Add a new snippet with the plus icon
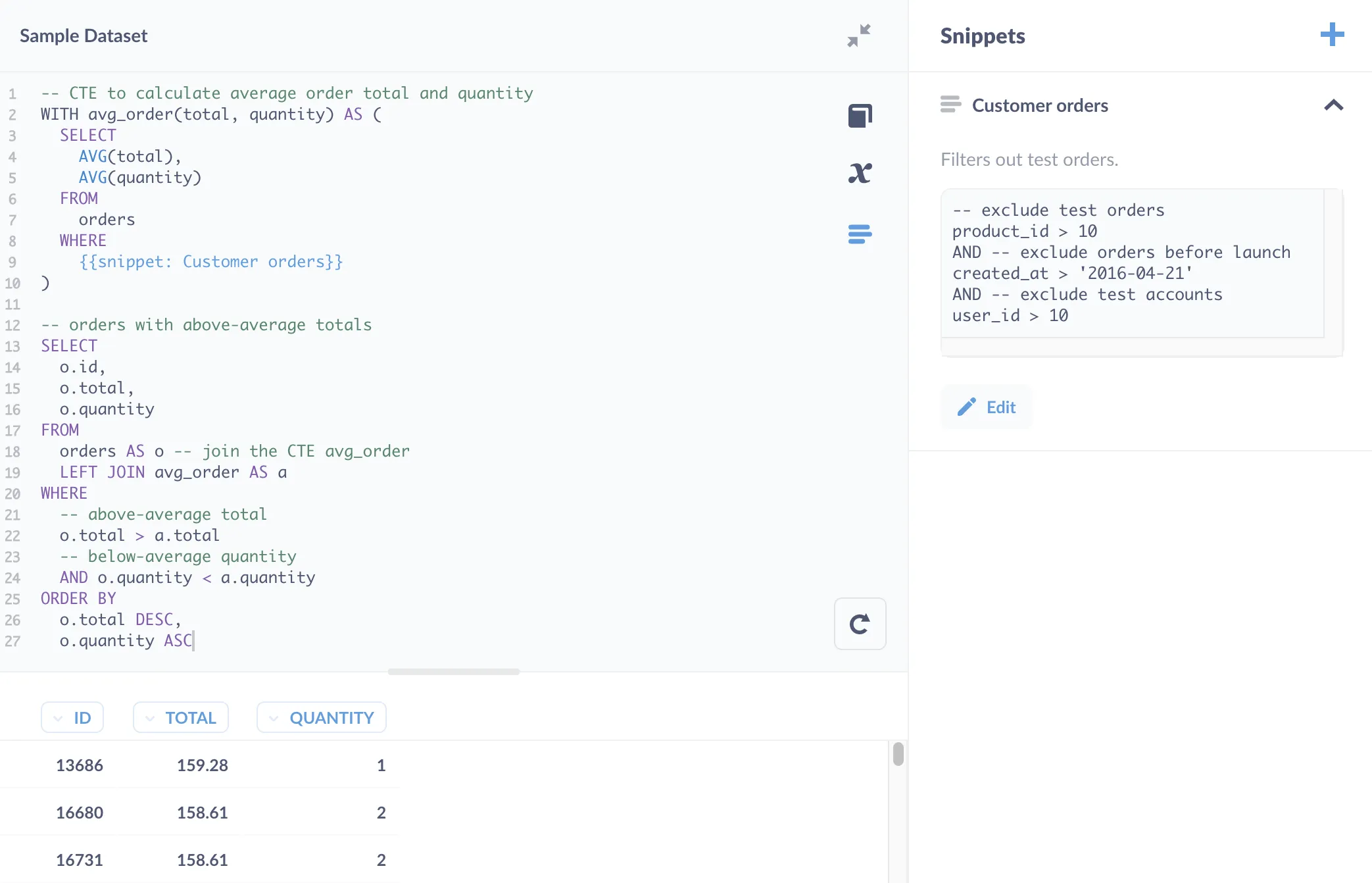This screenshot has width=1372, height=883. pyautogui.click(x=1331, y=35)
